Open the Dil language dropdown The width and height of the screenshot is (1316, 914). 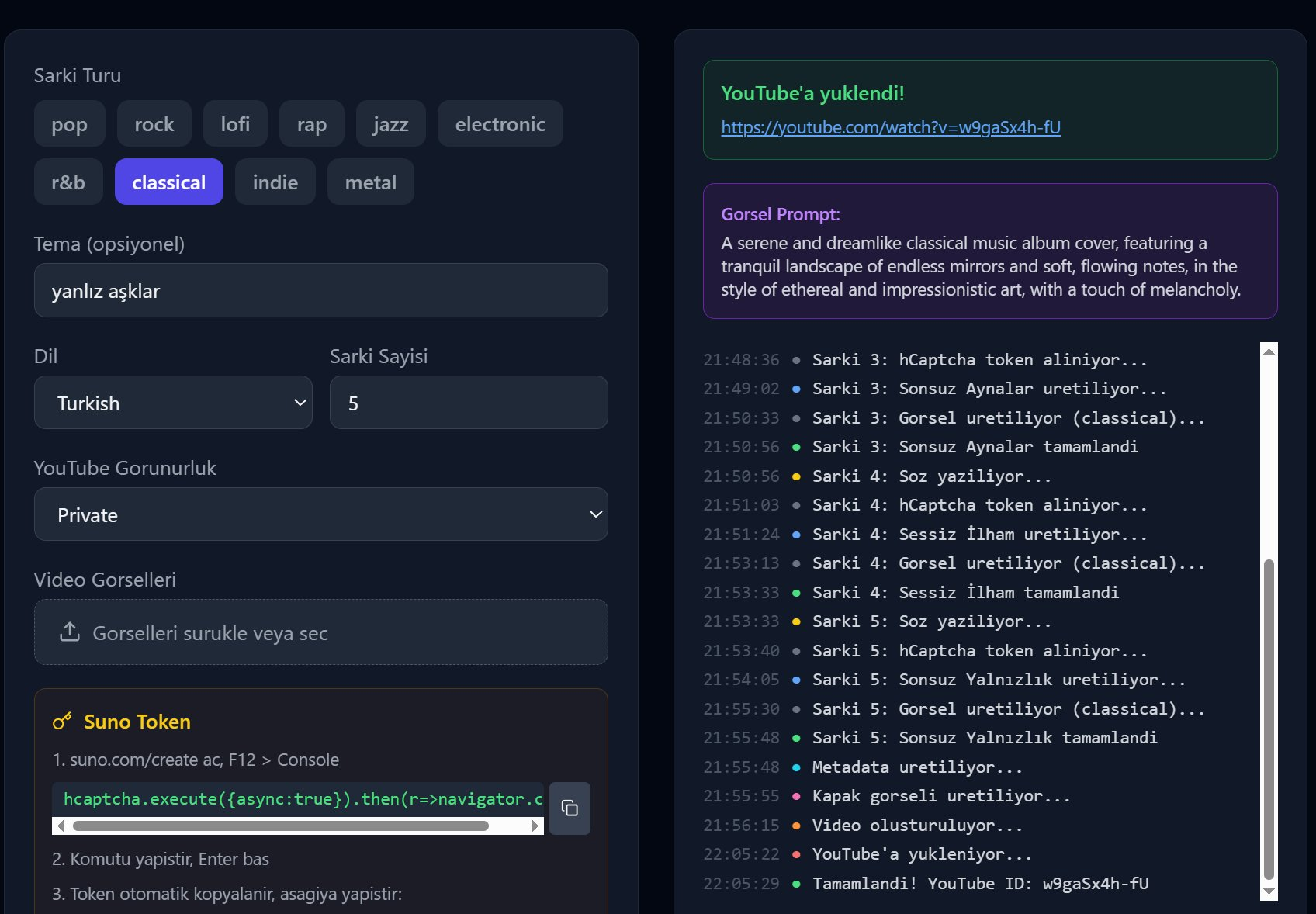pos(173,403)
